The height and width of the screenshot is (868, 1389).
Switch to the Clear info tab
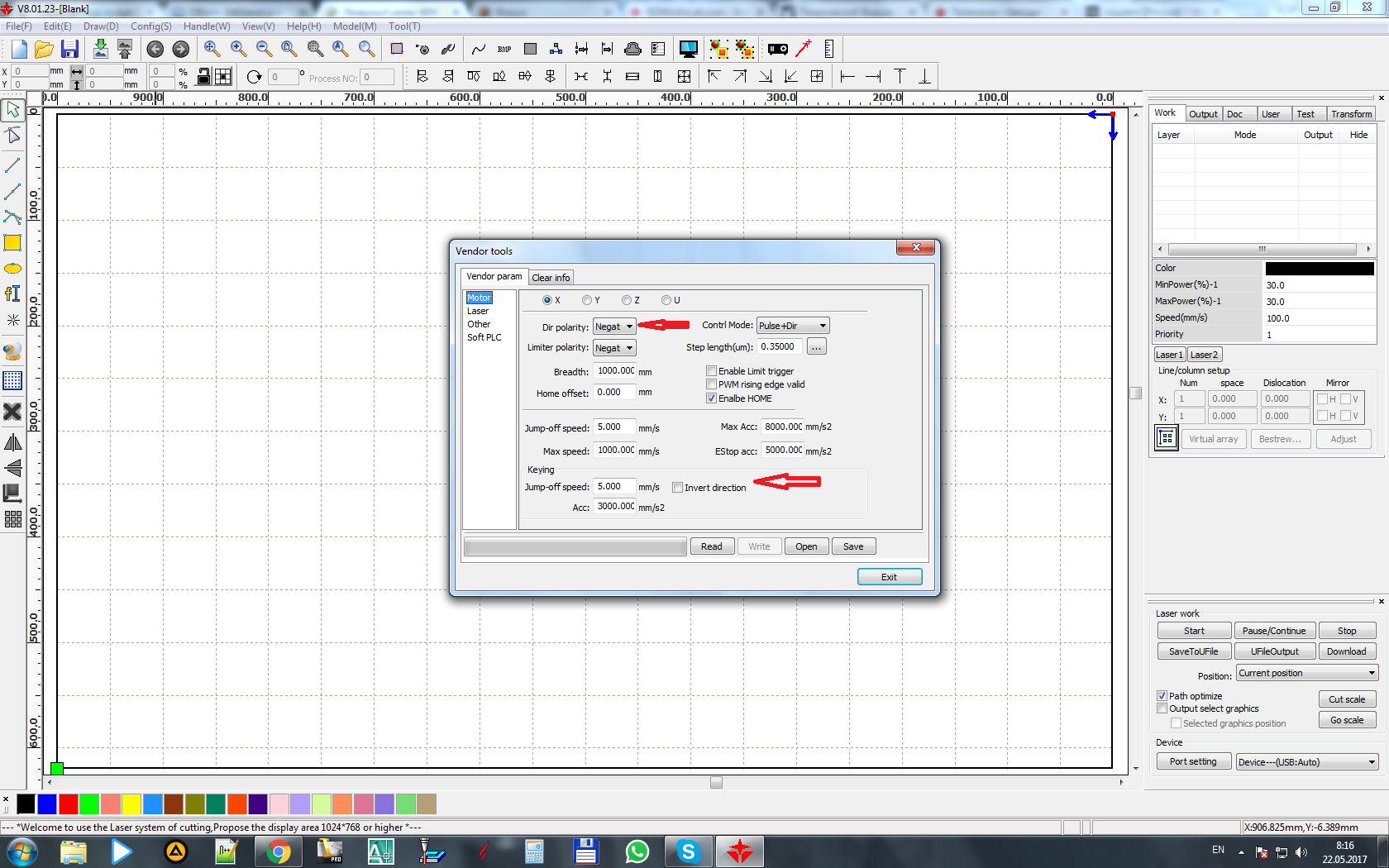(551, 278)
